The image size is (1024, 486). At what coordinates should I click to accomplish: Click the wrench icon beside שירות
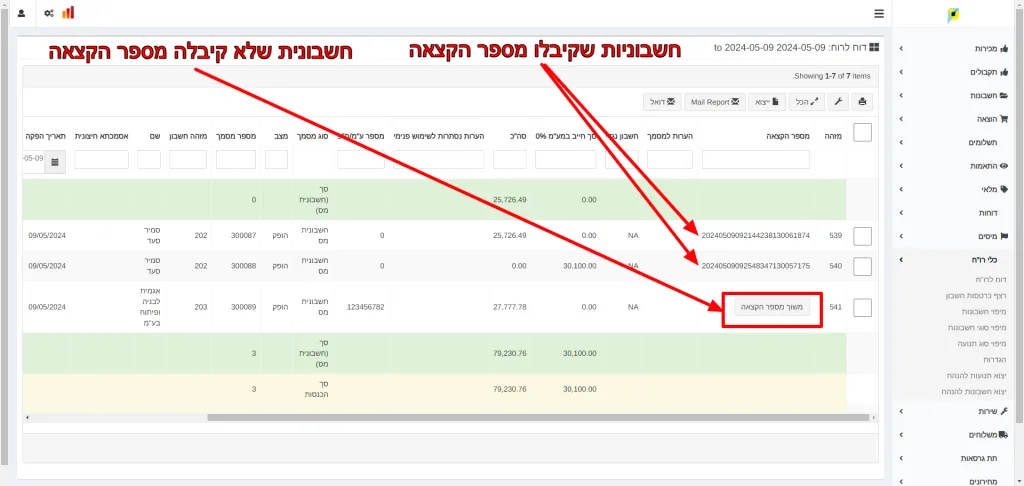point(1004,411)
